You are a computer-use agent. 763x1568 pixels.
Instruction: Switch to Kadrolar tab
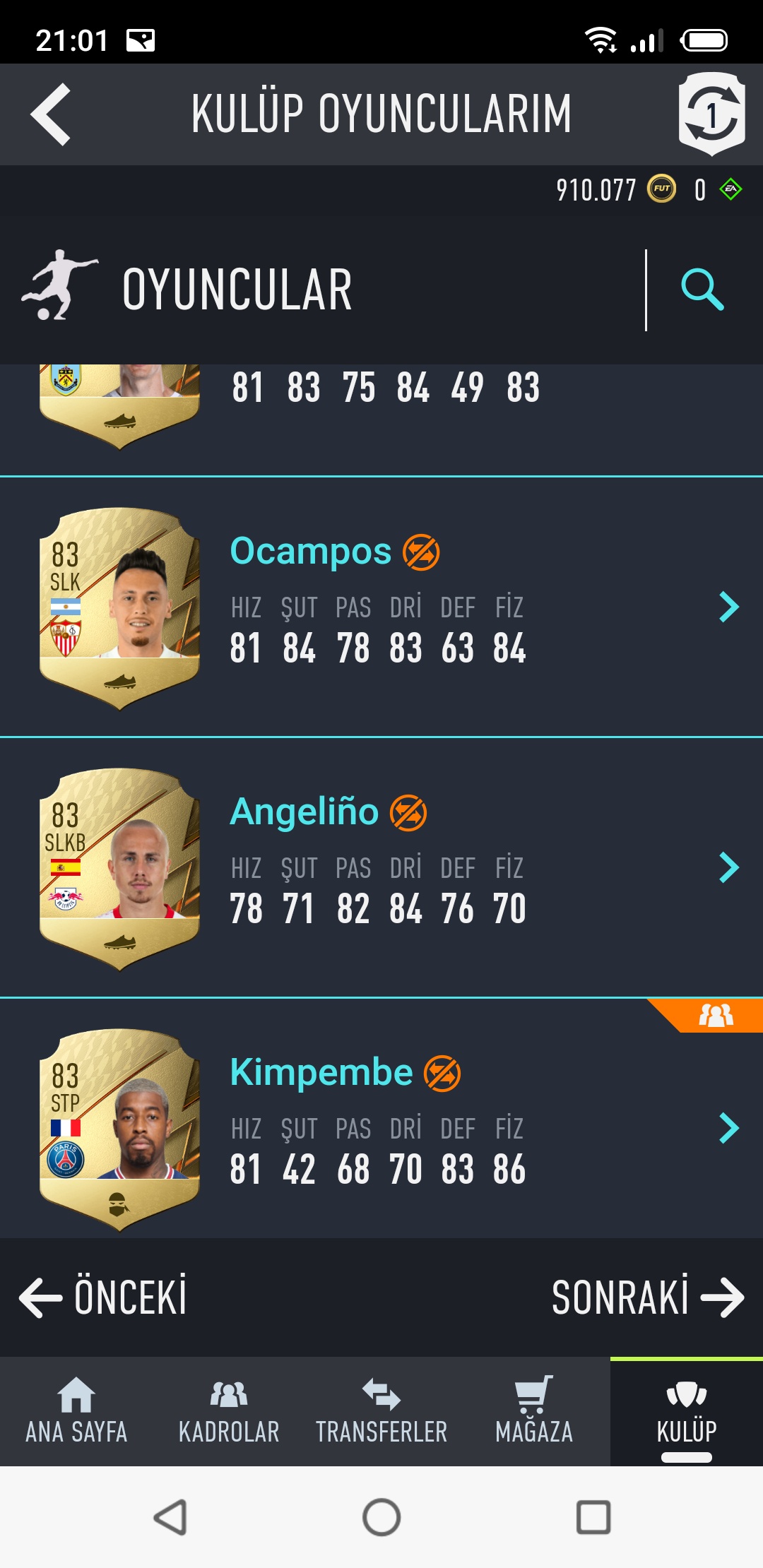229,1411
